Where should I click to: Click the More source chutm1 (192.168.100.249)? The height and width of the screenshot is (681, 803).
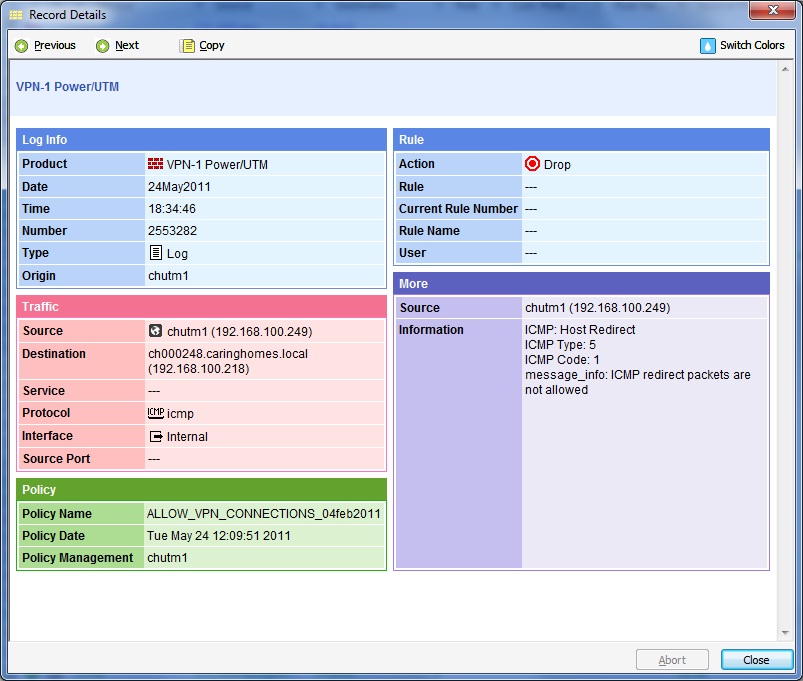[598, 308]
